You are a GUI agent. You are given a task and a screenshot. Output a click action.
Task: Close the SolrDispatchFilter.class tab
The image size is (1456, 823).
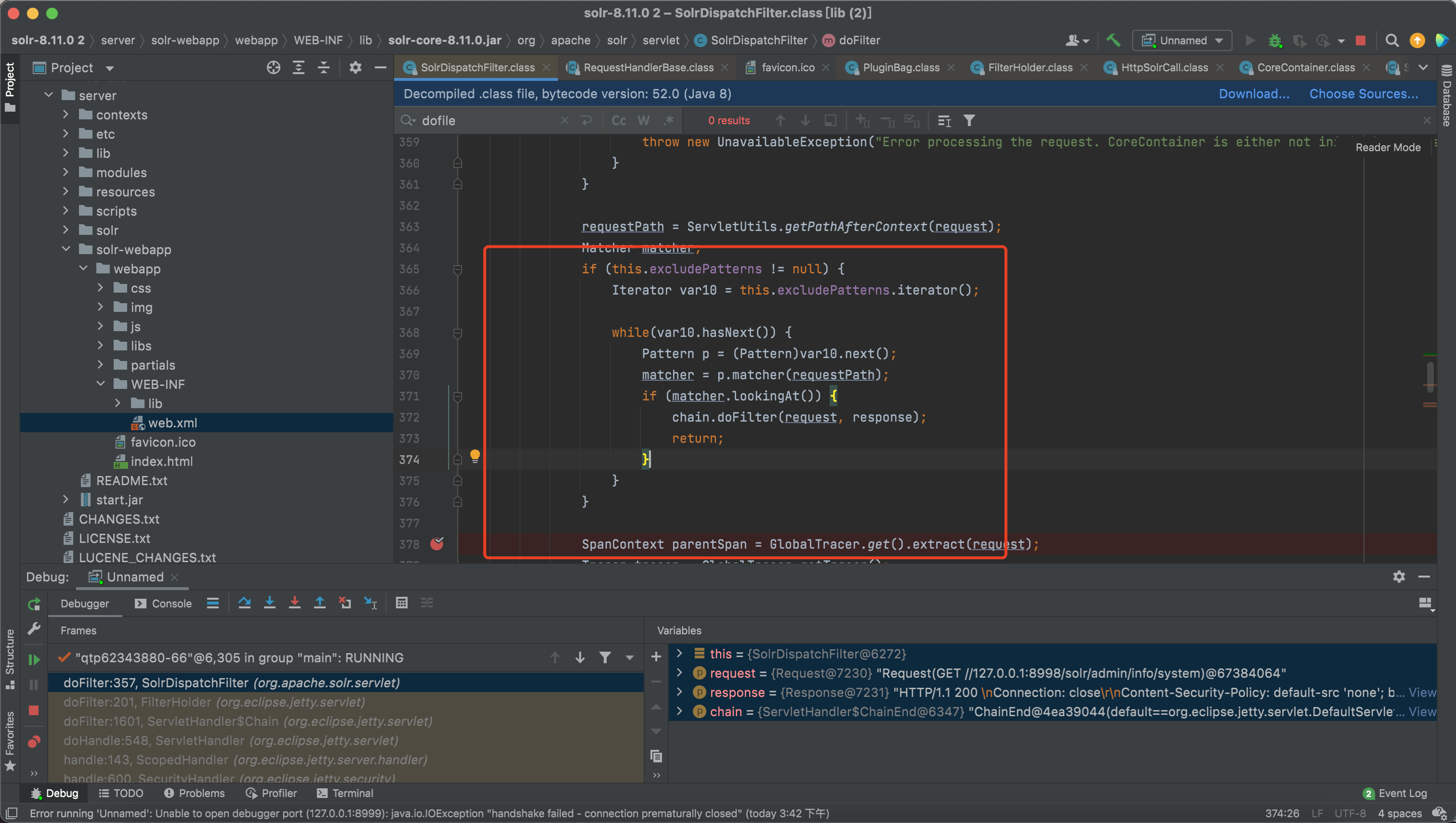point(546,67)
